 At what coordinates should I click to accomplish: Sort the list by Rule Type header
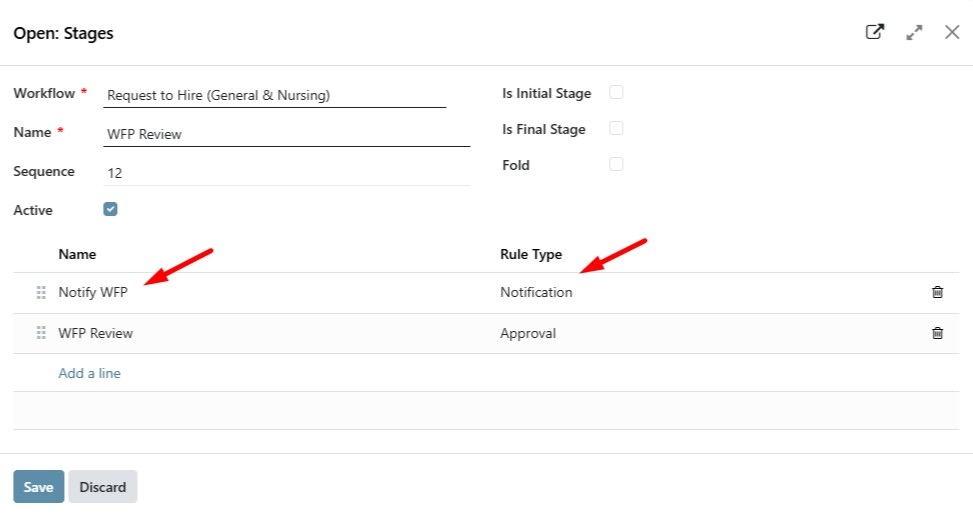(x=531, y=254)
